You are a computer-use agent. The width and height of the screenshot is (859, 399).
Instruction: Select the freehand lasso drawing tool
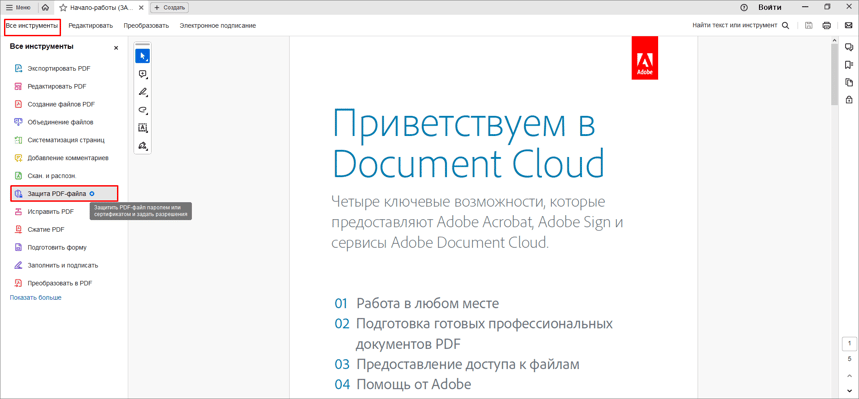pos(142,110)
